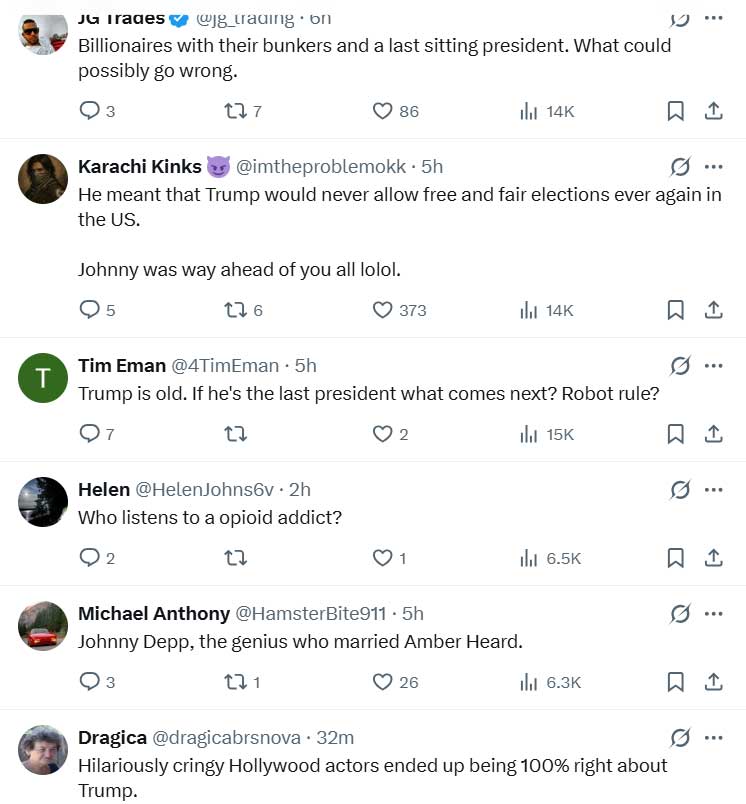Like Karachi Kinks' free elections reply
746x804 pixels.
coord(382,310)
